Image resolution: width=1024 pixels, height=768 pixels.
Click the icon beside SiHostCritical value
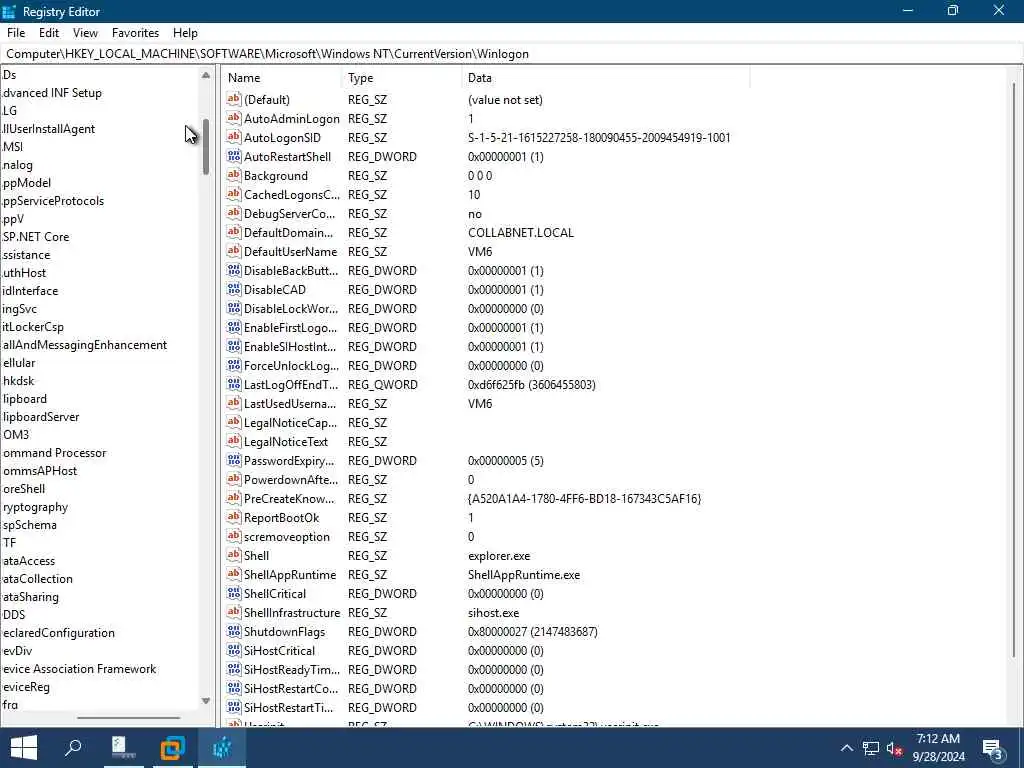(x=233, y=650)
